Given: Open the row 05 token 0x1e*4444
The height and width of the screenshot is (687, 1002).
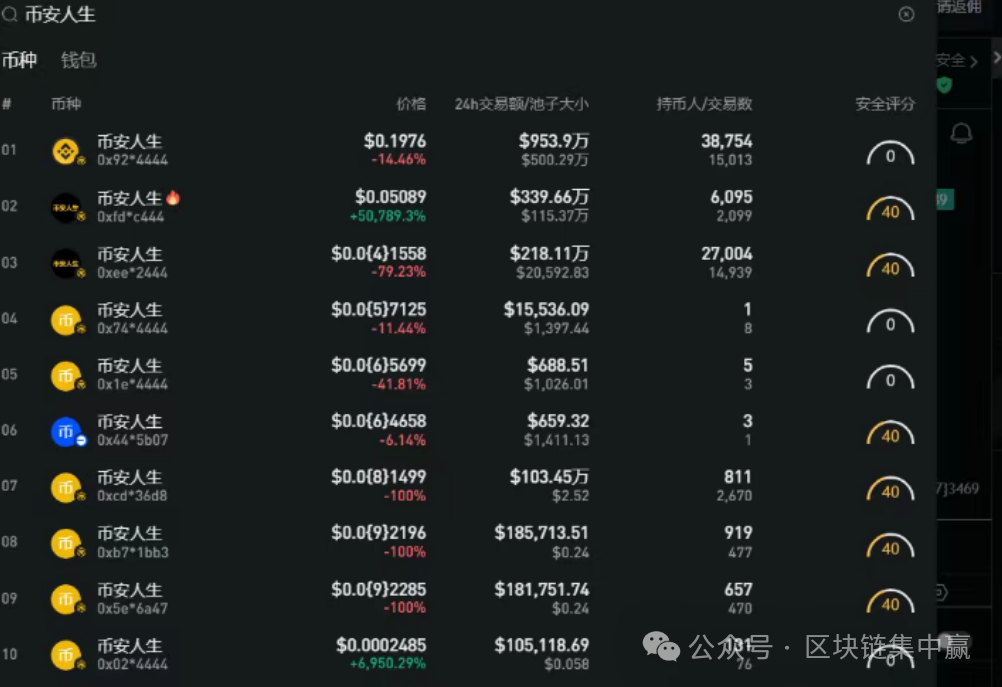Looking at the screenshot, I should [x=130, y=375].
